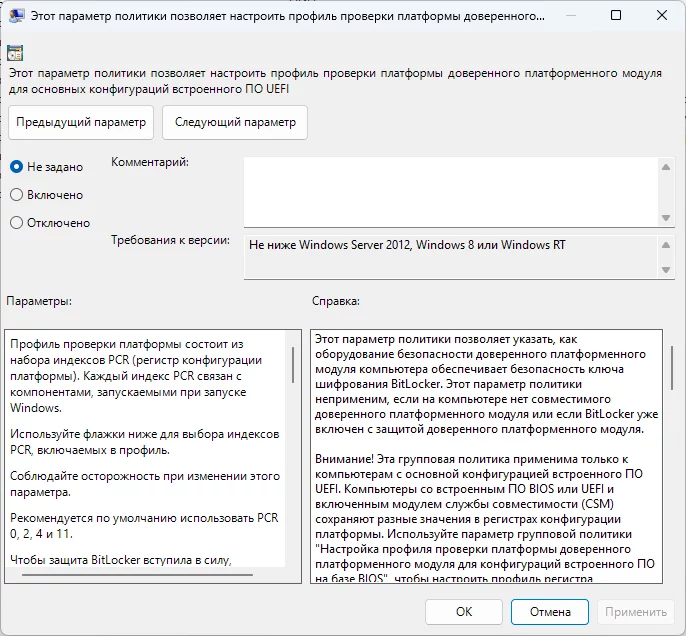This screenshot has width=686, height=636.
Task: Click down arrow in version requirements scrollbar
Action: pos(665,269)
